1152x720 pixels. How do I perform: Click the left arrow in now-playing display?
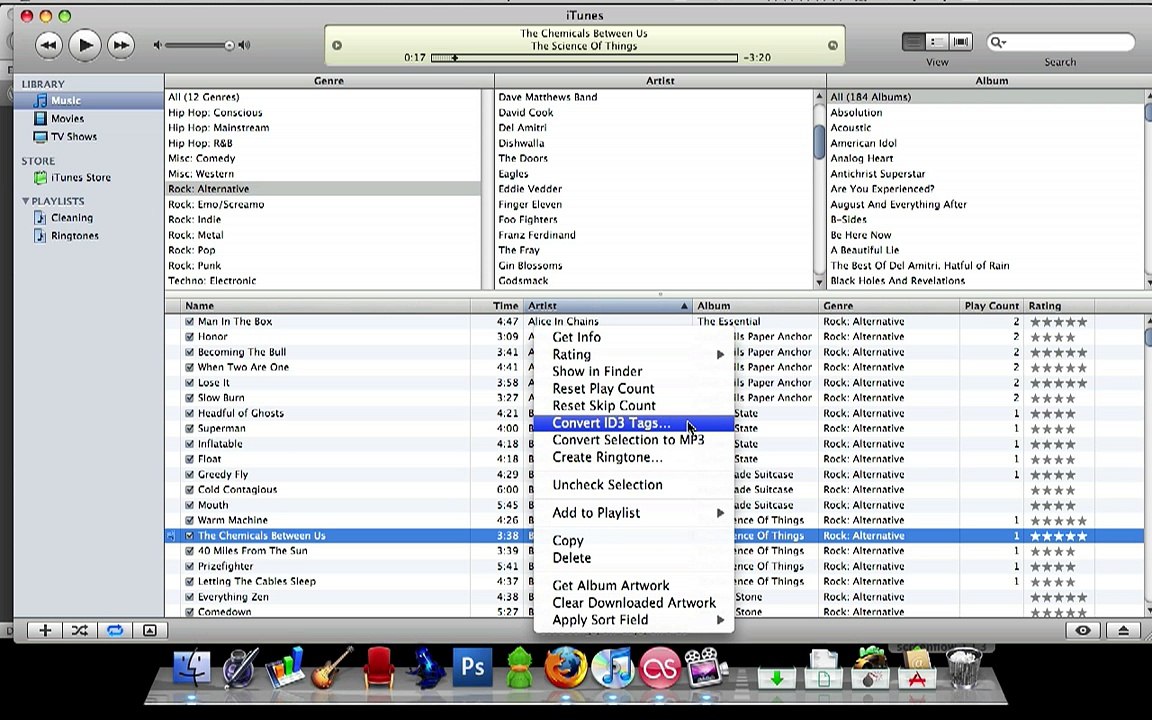click(x=336, y=46)
